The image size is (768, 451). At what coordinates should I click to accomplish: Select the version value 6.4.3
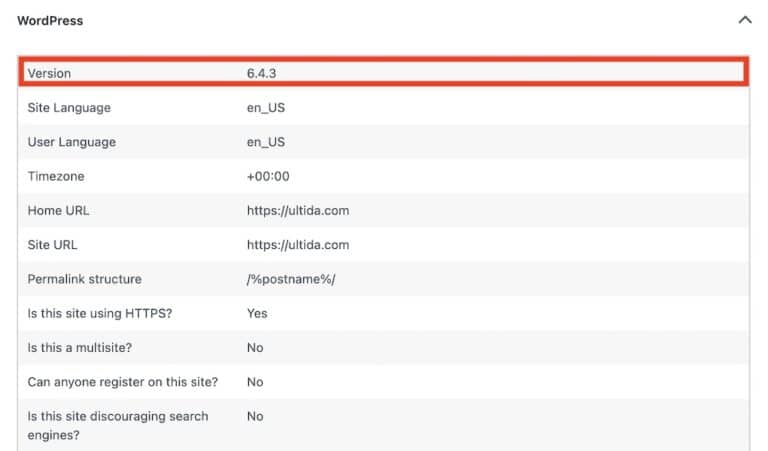(x=261, y=73)
